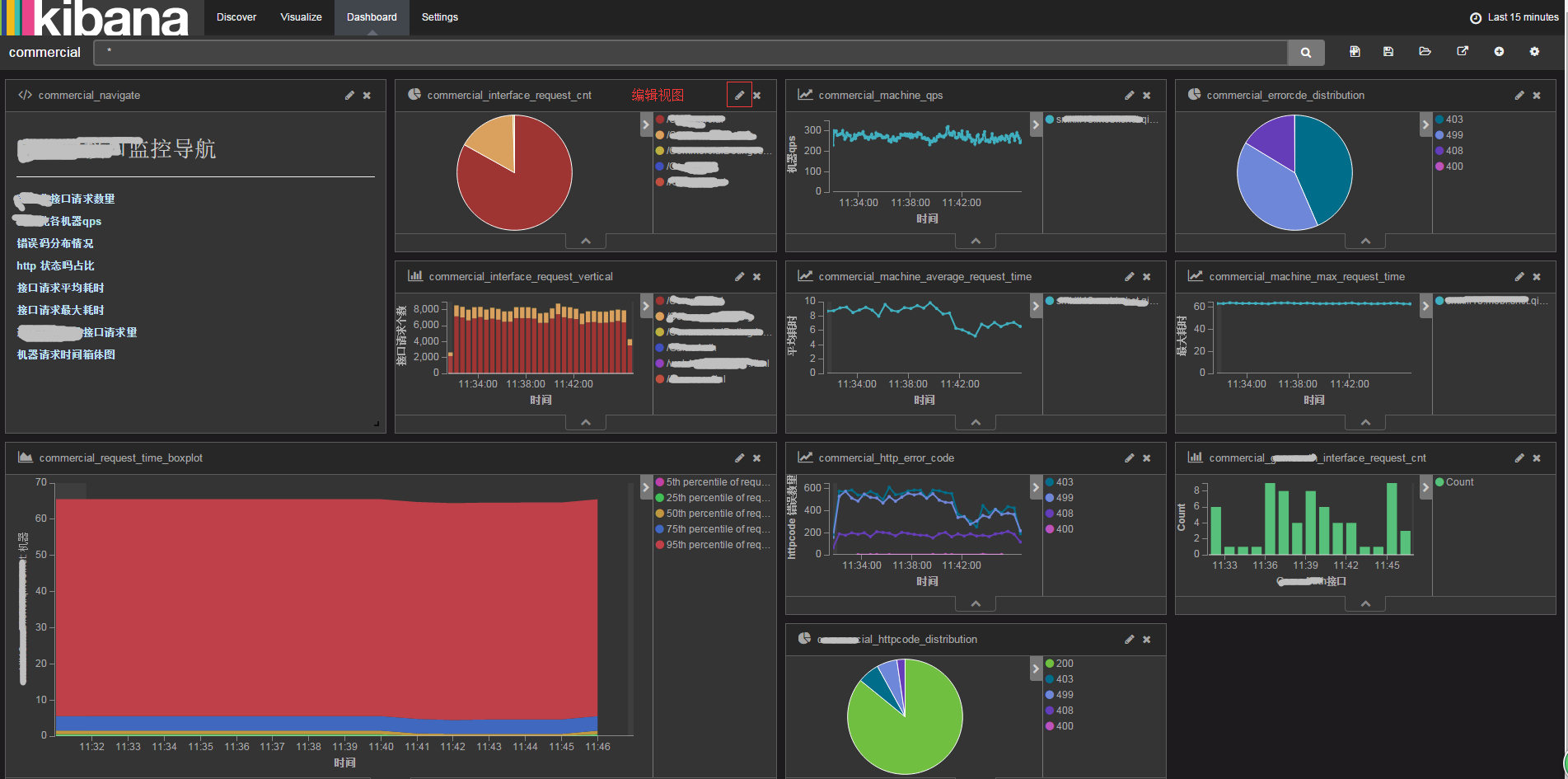Edit the commercial_errorcde_distribution pie chart
The width and height of the screenshot is (1568, 779).
point(1519,96)
